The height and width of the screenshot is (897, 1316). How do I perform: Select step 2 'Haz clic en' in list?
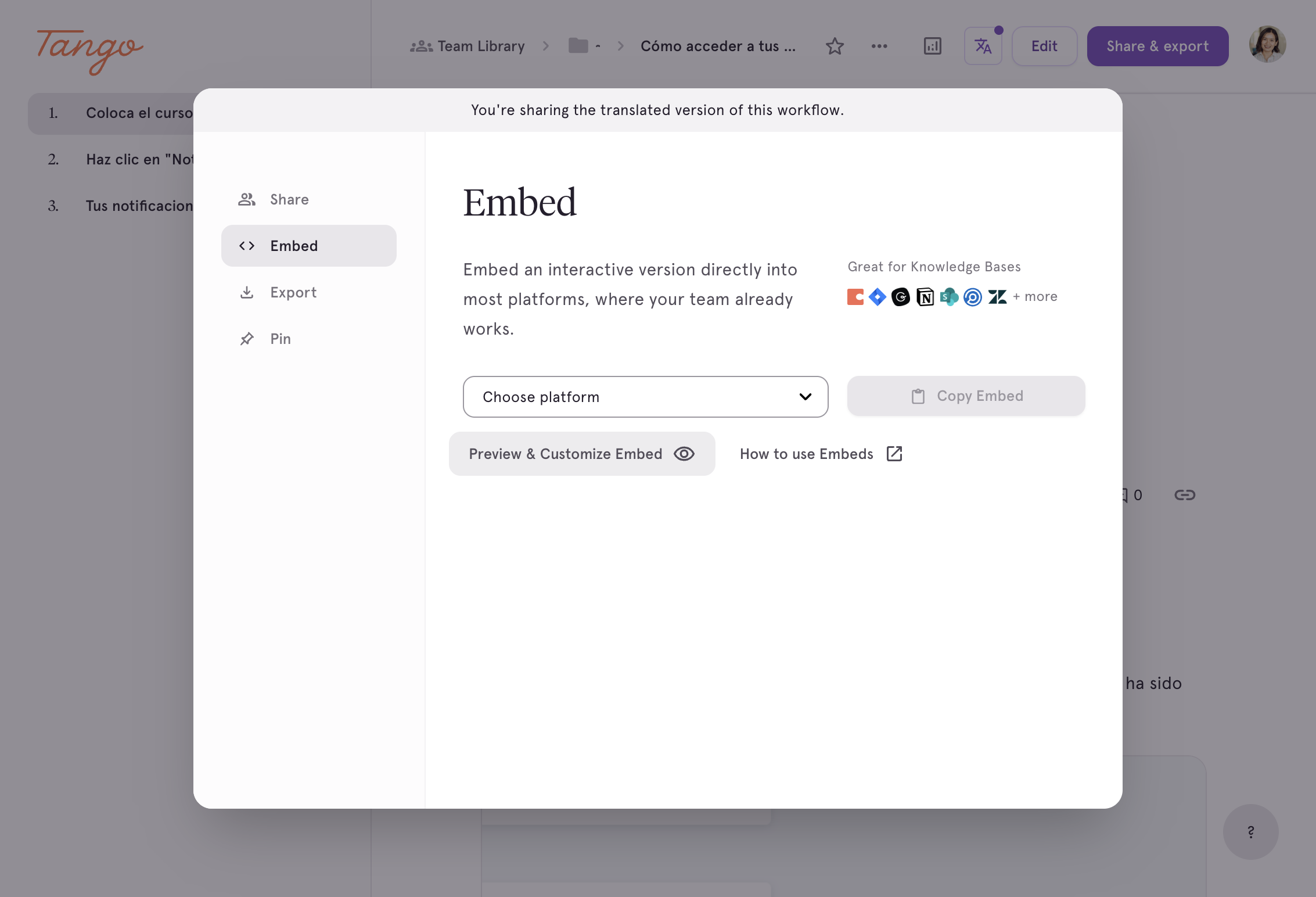[111, 159]
